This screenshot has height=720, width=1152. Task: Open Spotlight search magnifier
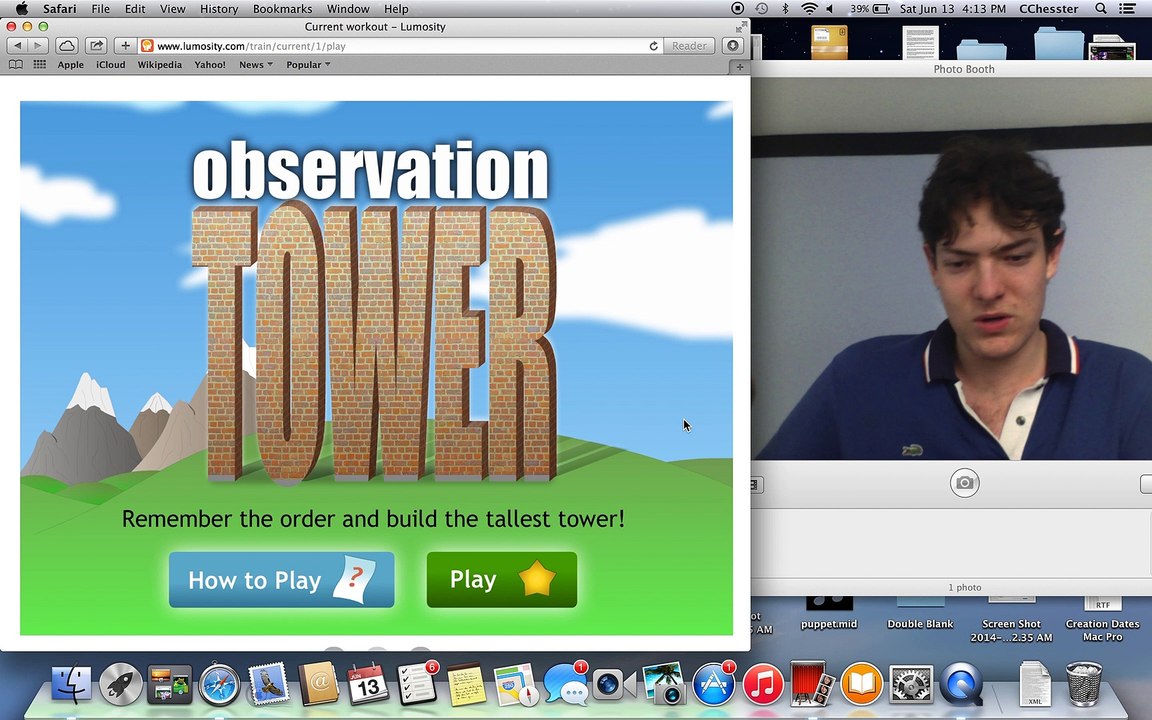point(1101,9)
